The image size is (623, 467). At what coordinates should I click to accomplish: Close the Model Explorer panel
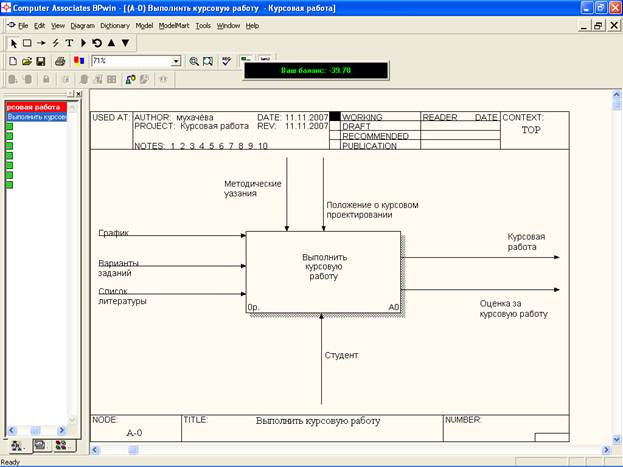point(79,94)
